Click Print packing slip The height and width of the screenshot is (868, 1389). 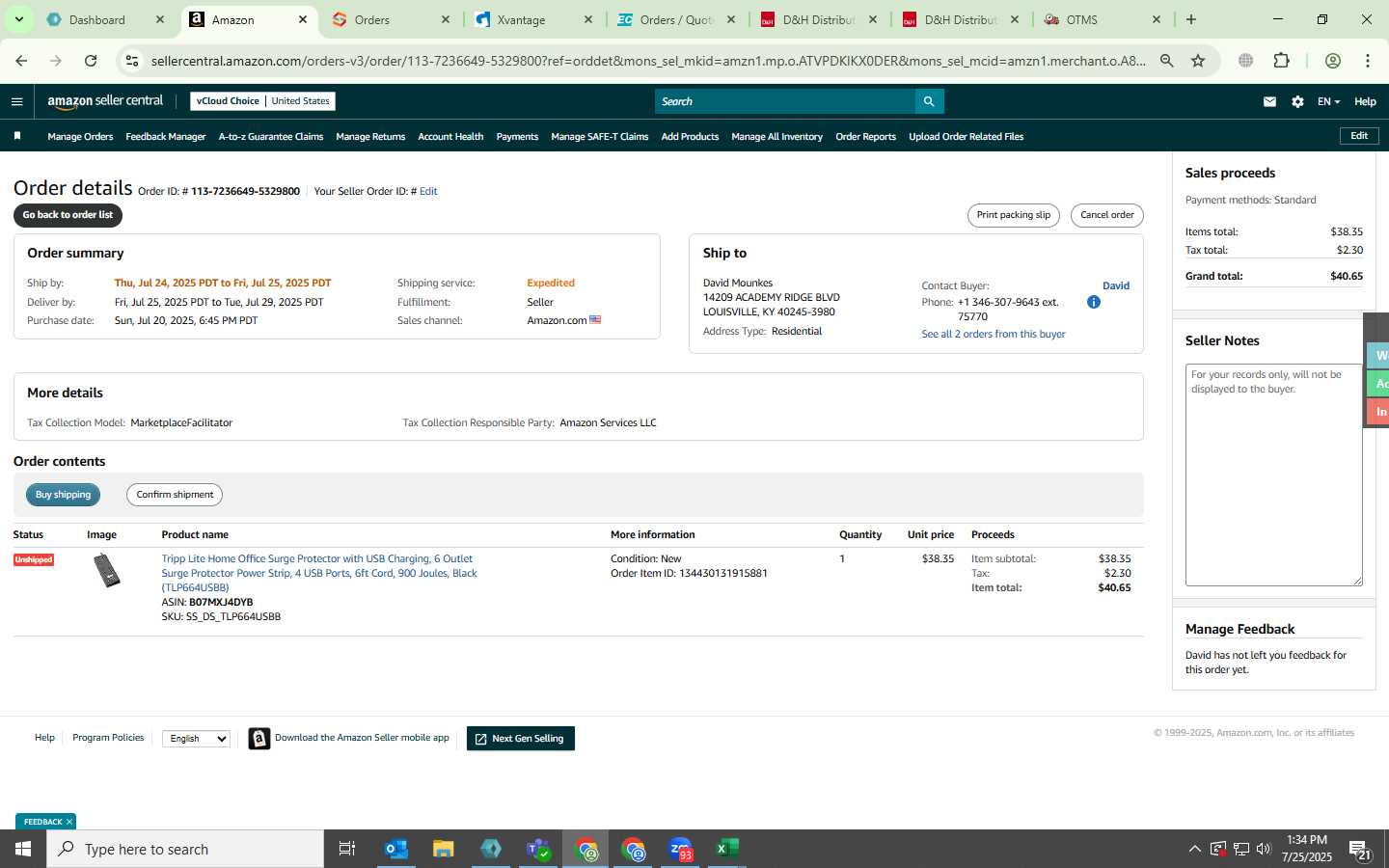coord(1013,215)
